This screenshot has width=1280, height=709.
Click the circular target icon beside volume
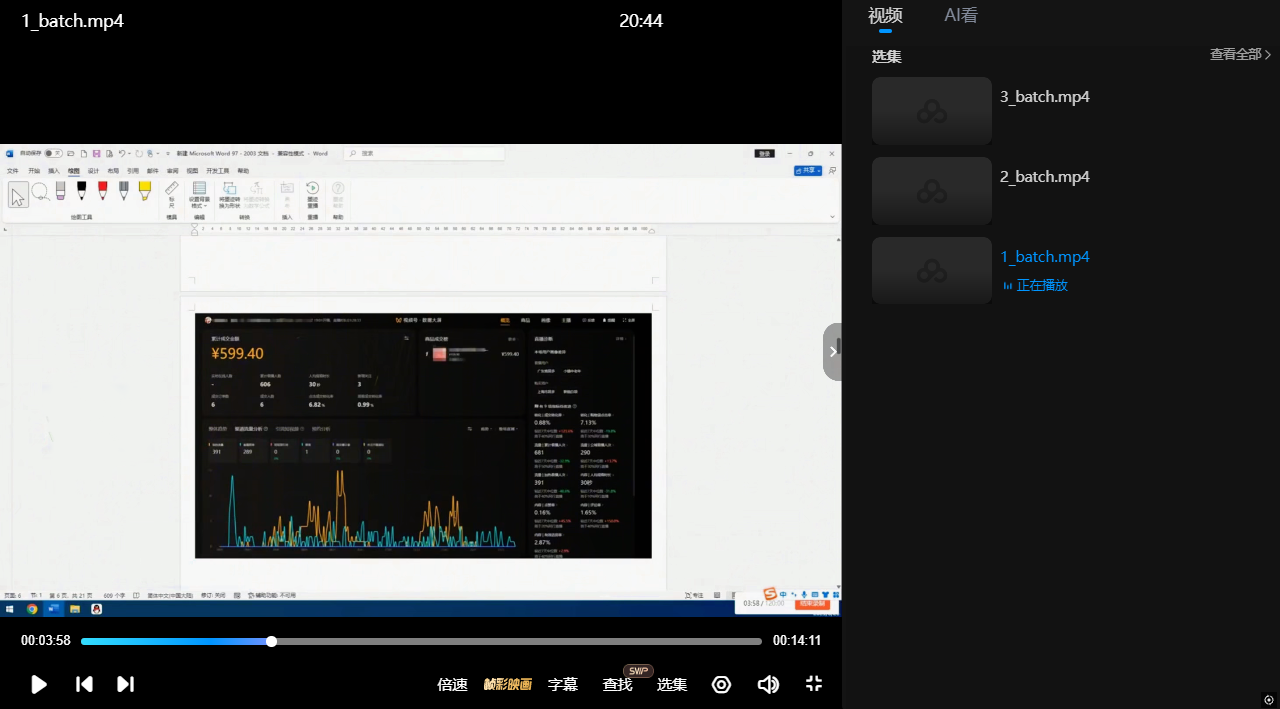[721, 684]
